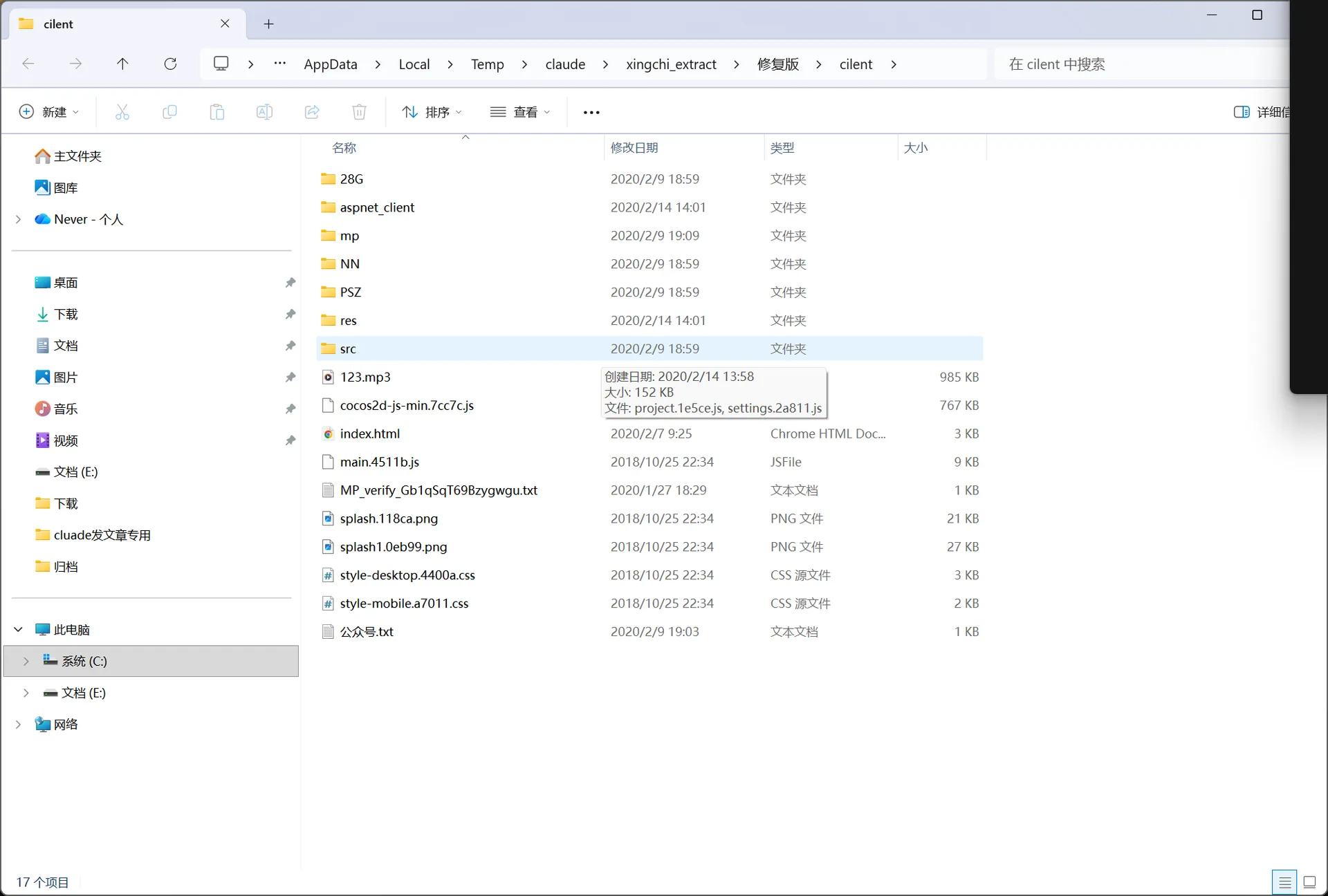Go up one folder level
This screenshot has height=896, width=1328.
[122, 64]
